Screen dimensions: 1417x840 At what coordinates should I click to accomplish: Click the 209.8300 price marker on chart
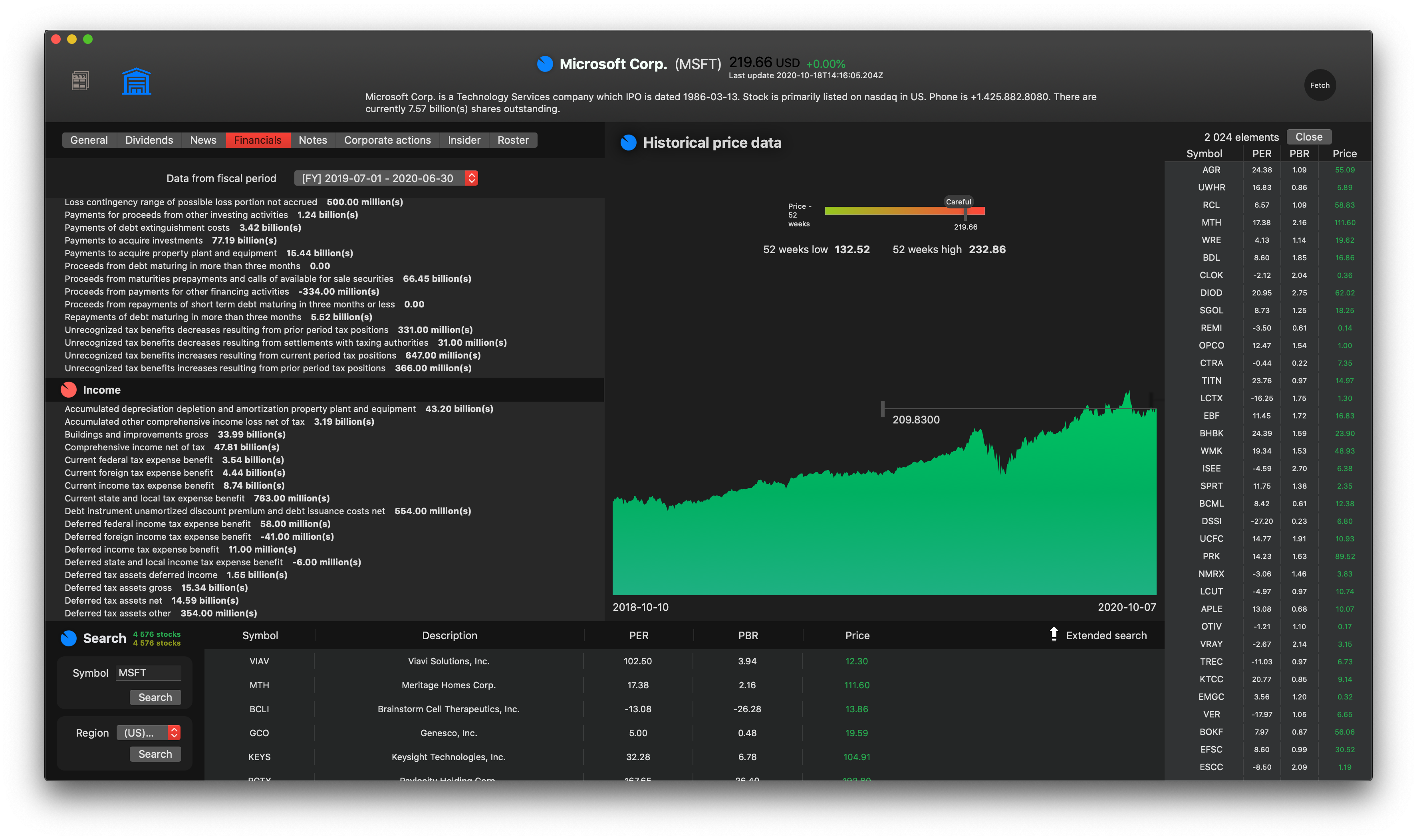point(915,420)
